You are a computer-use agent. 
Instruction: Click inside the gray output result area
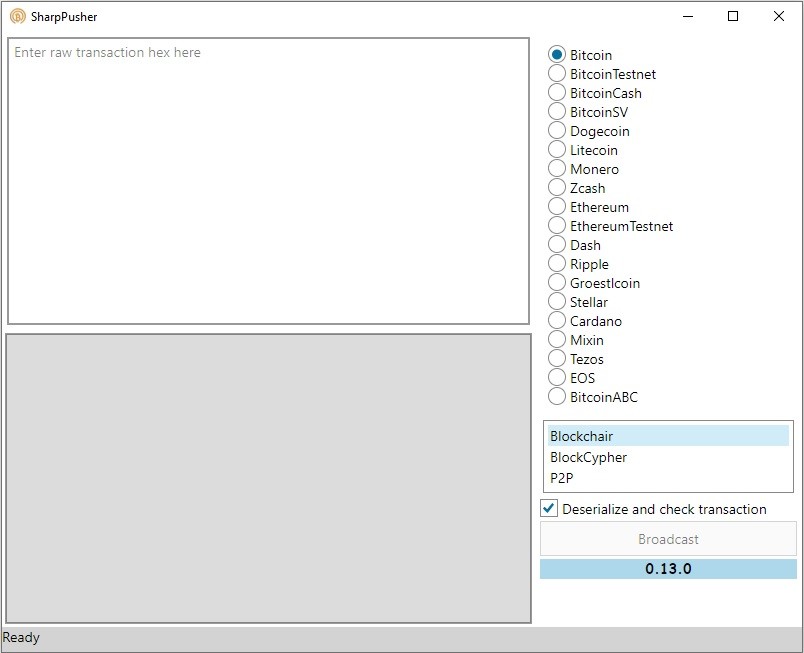click(268, 479)
